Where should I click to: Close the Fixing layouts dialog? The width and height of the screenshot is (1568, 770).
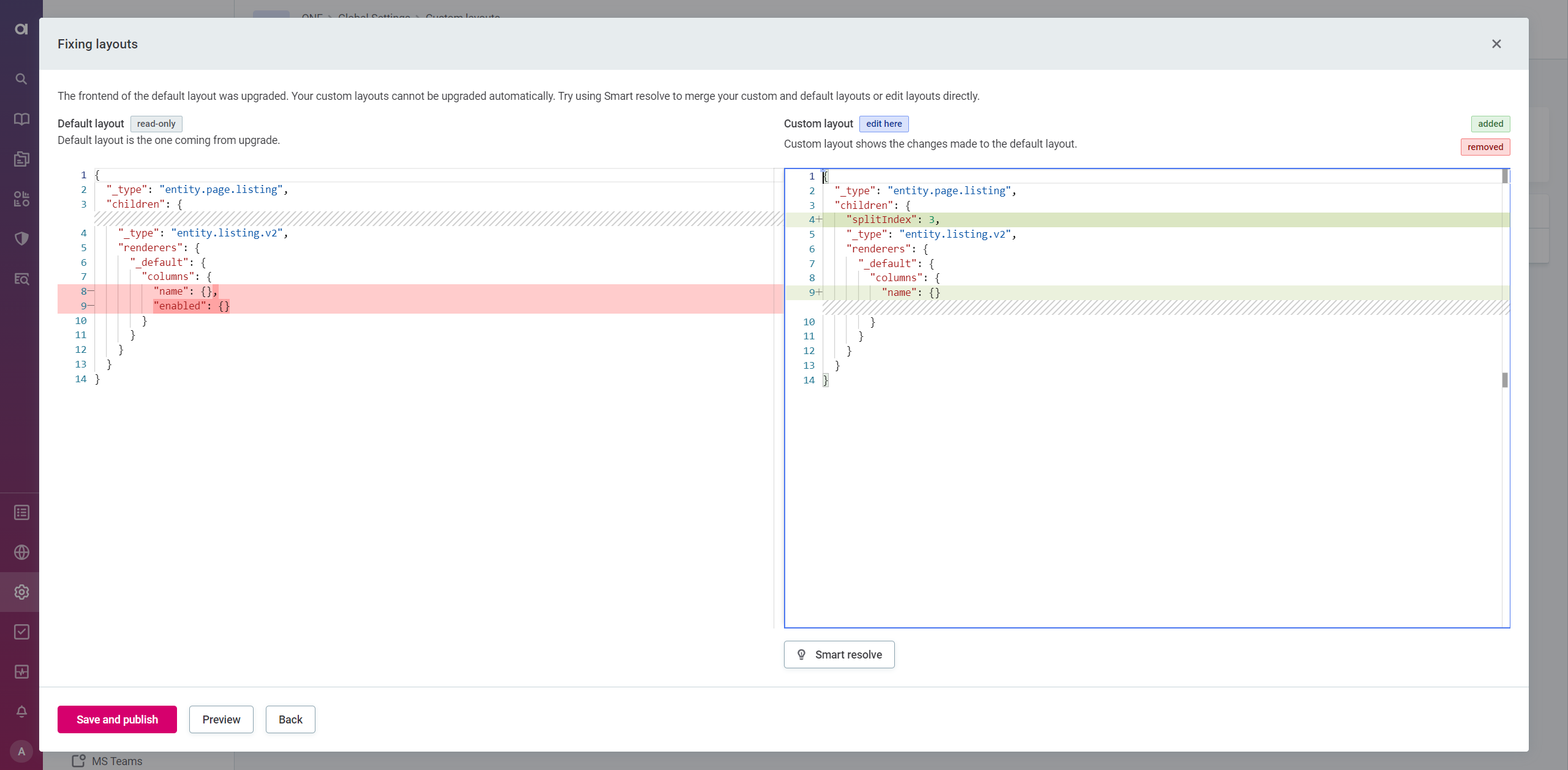(x=1496, y=43)
